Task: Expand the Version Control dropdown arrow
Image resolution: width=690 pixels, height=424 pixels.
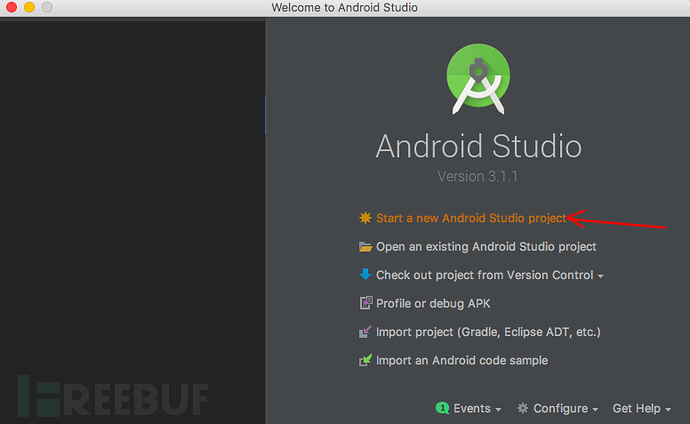Action: pos(600,276)
